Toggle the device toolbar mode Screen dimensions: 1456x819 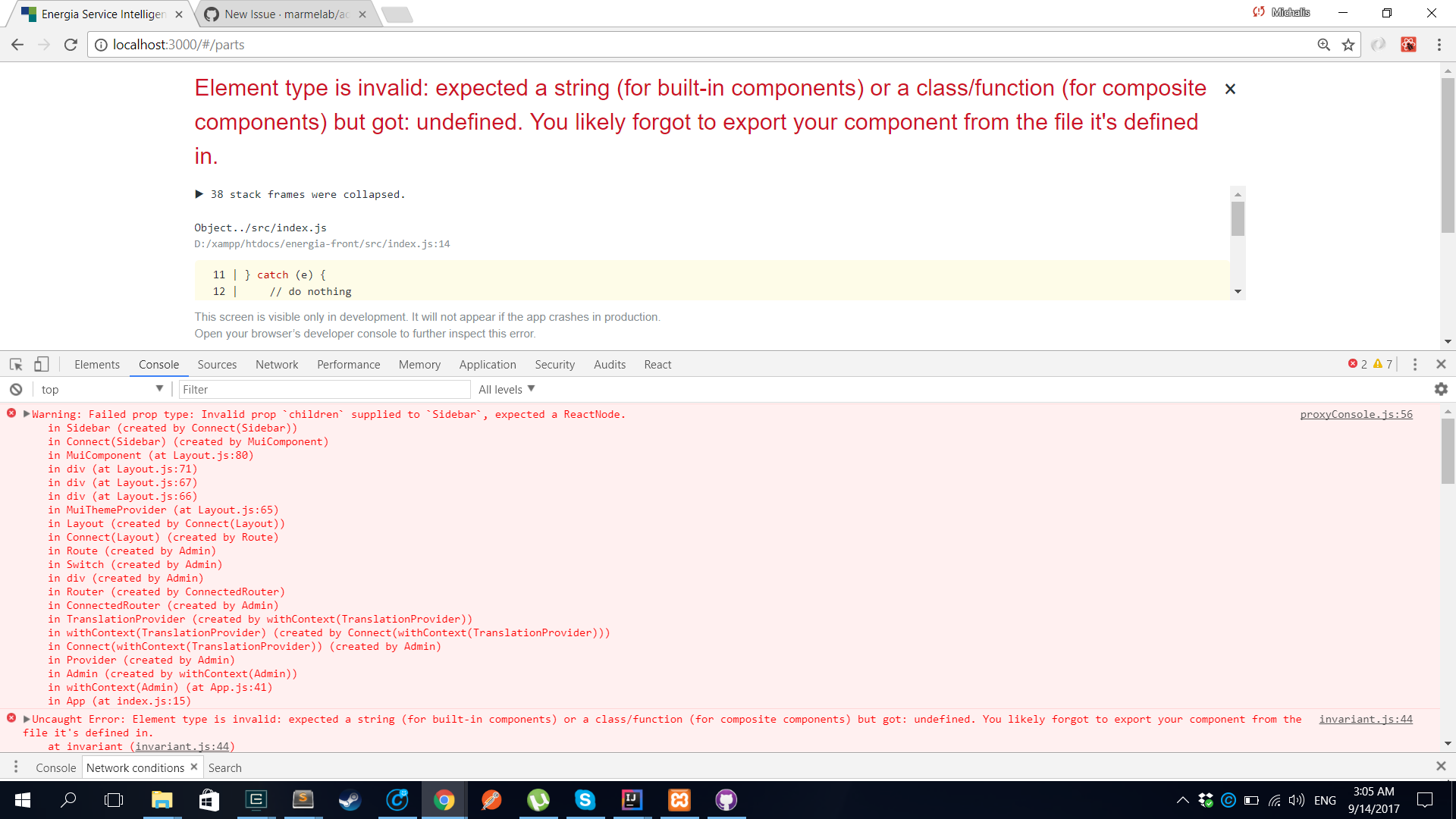pos(42,364)
